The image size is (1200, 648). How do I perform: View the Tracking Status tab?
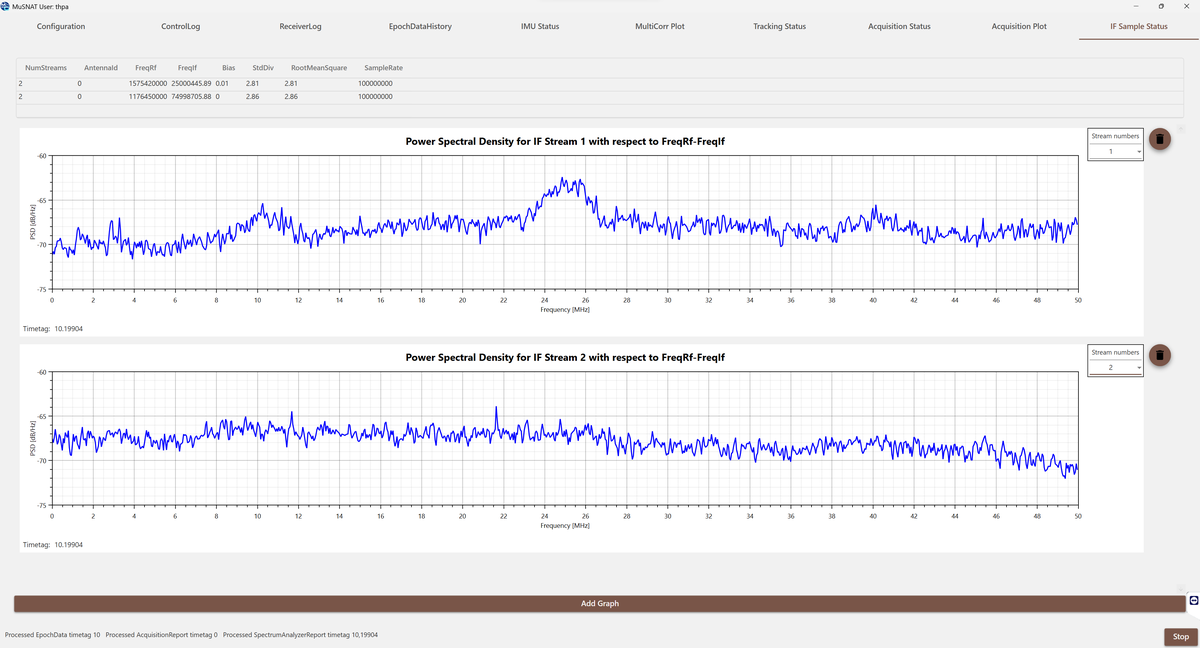(x=779, y=26)
